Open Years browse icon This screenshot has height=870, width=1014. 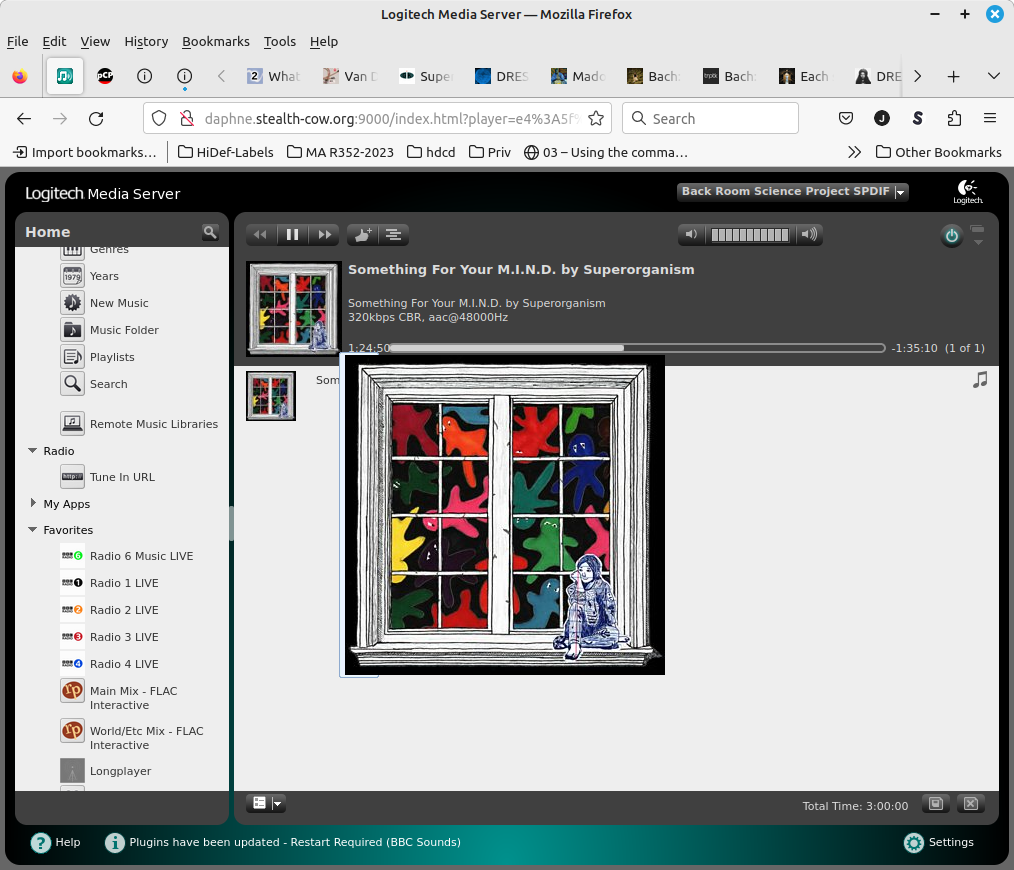tap(72, 276)
